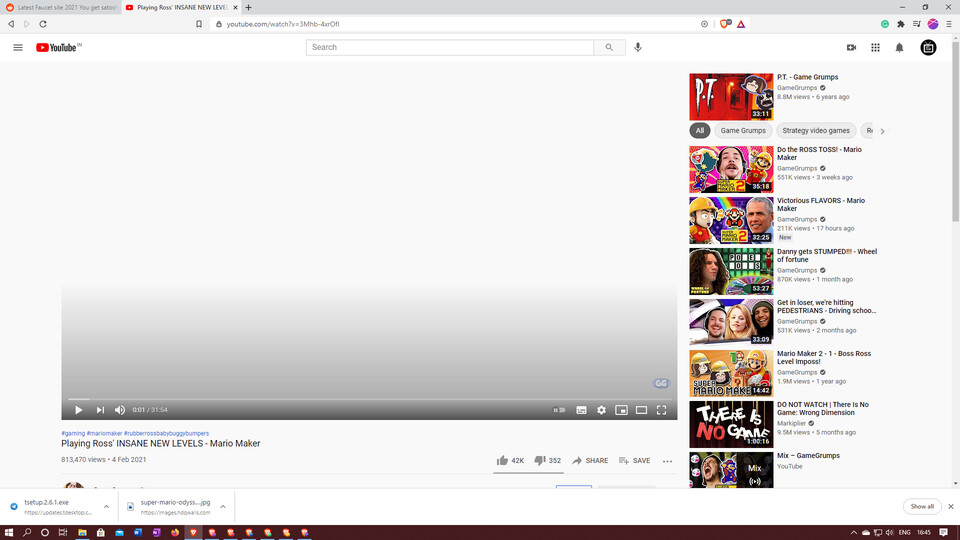Viewport: 960px width, 540px height.
Task: Click the #gaming hashtag link
Action: (73, 433)
